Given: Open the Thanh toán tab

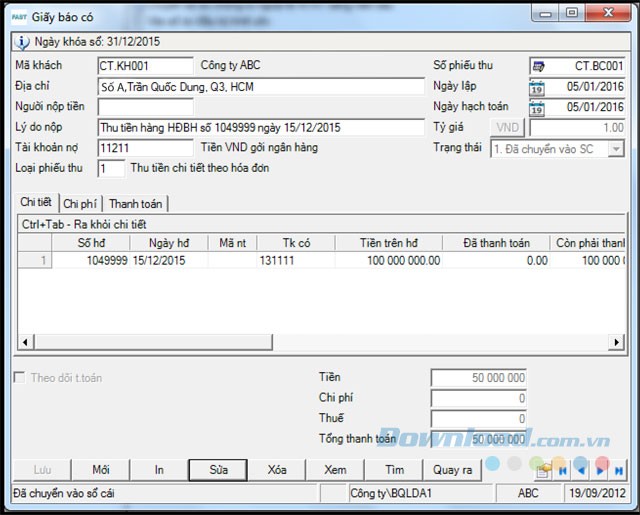Looking at the screenshot, I should click(135, 204).
